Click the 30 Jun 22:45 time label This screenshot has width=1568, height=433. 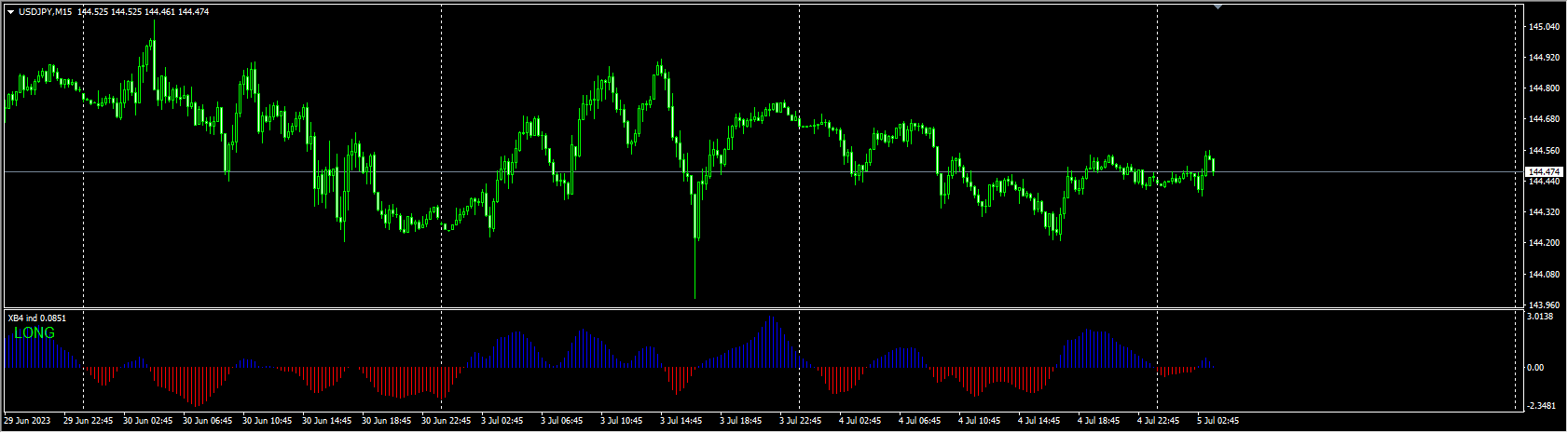447,421
